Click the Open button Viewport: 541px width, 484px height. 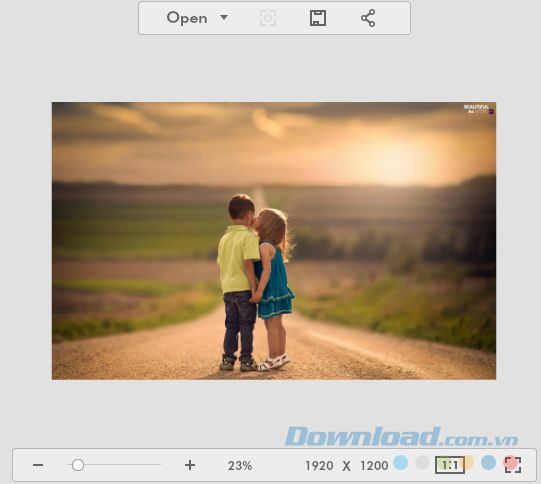(x=187, y=18)
